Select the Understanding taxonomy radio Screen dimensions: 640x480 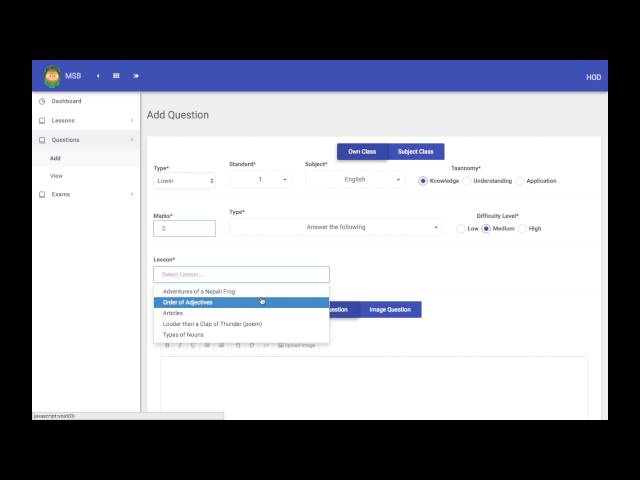click(x=467, y=181)
